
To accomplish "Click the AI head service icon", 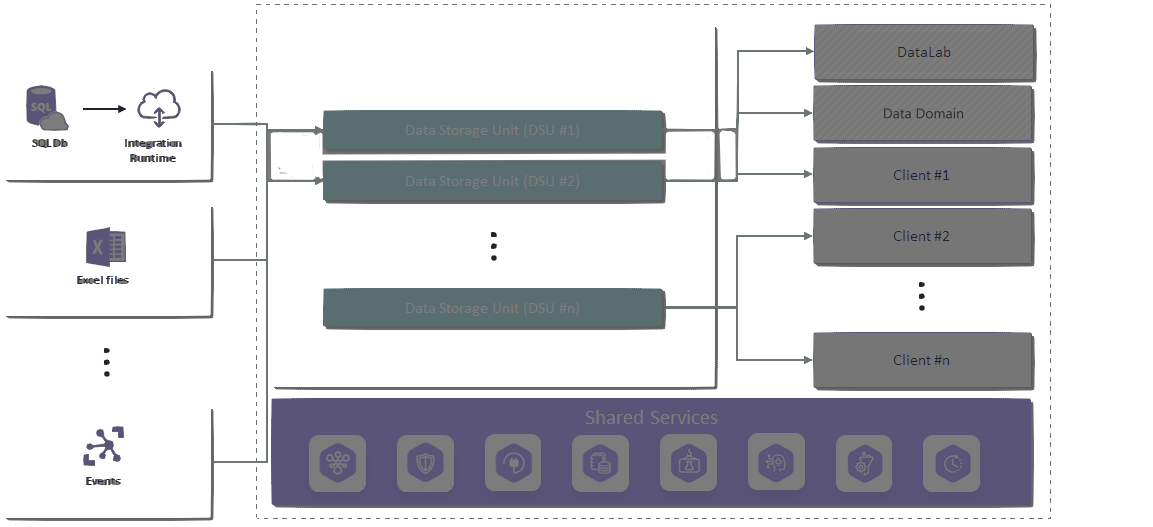I will coord(776,462).
